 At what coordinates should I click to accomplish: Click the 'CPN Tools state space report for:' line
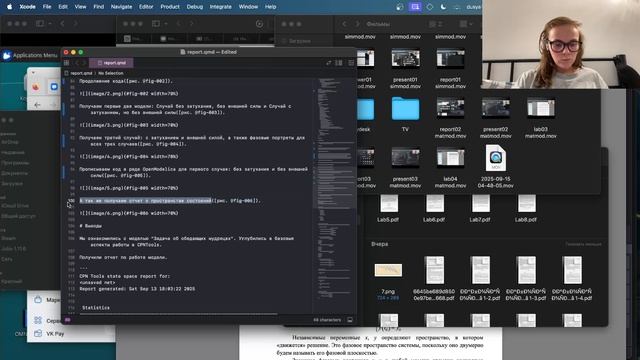(x=124, y=276)
